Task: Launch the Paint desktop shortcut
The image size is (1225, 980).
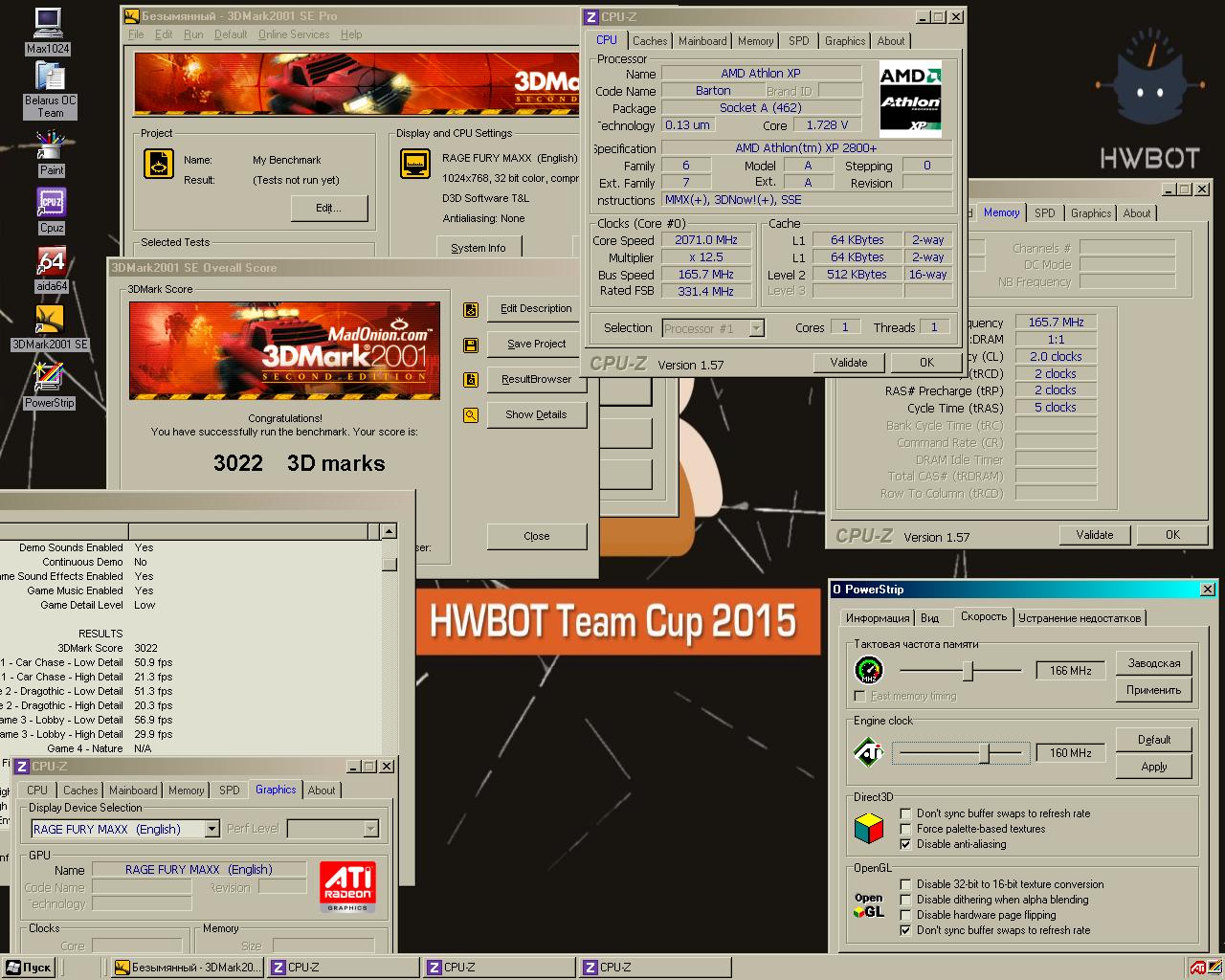Action: click(x=51, y=154)
